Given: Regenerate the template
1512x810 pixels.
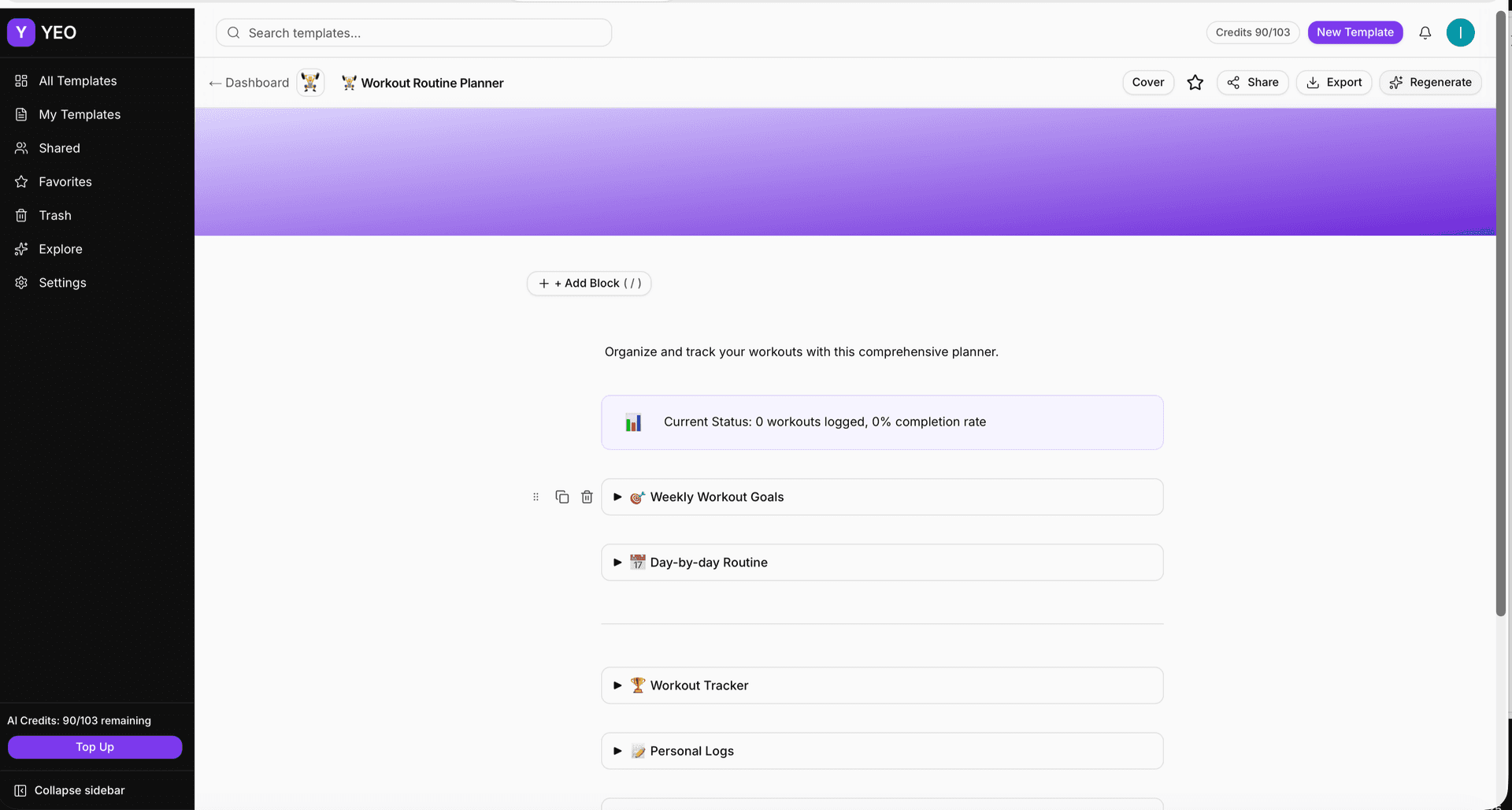Looking at the screenshot, I should (x=1431, y=82).
